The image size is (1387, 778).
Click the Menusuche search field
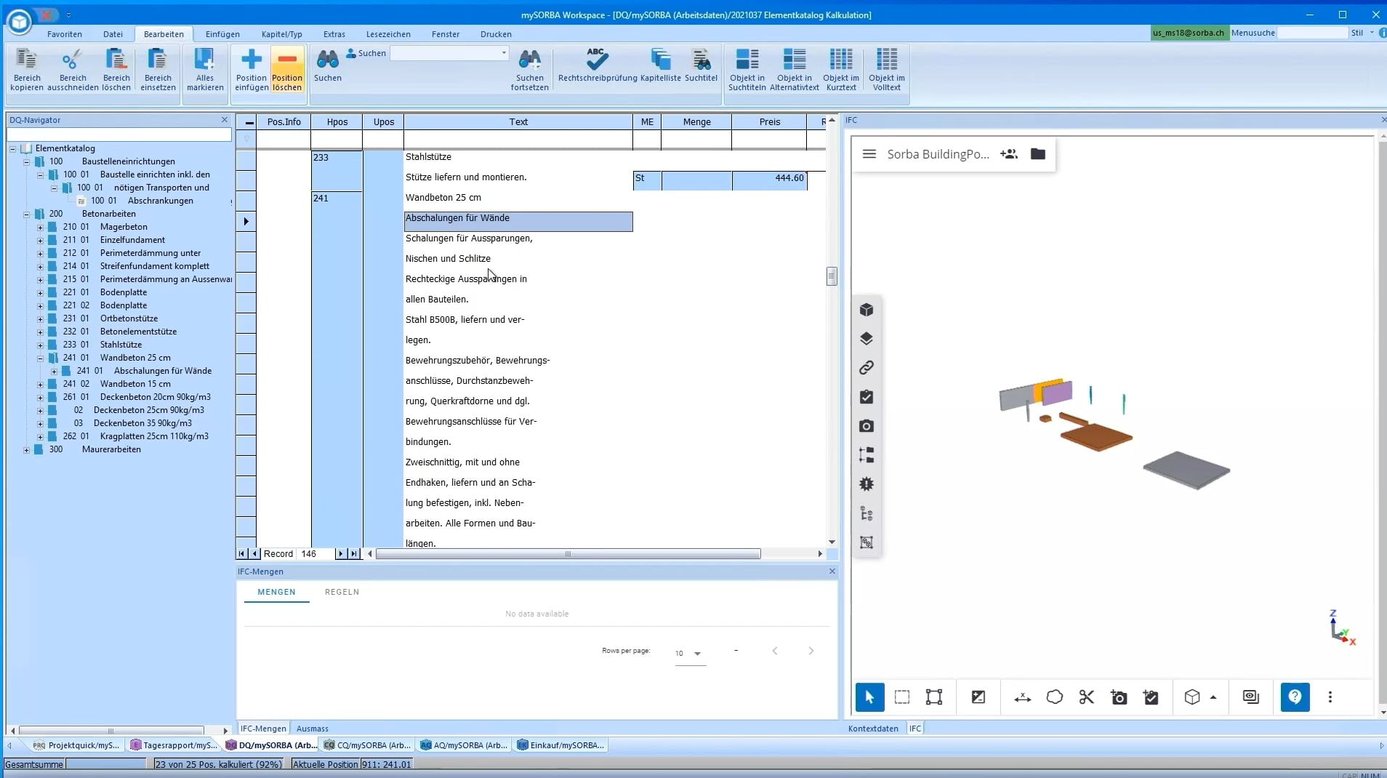coord(1313,33)
